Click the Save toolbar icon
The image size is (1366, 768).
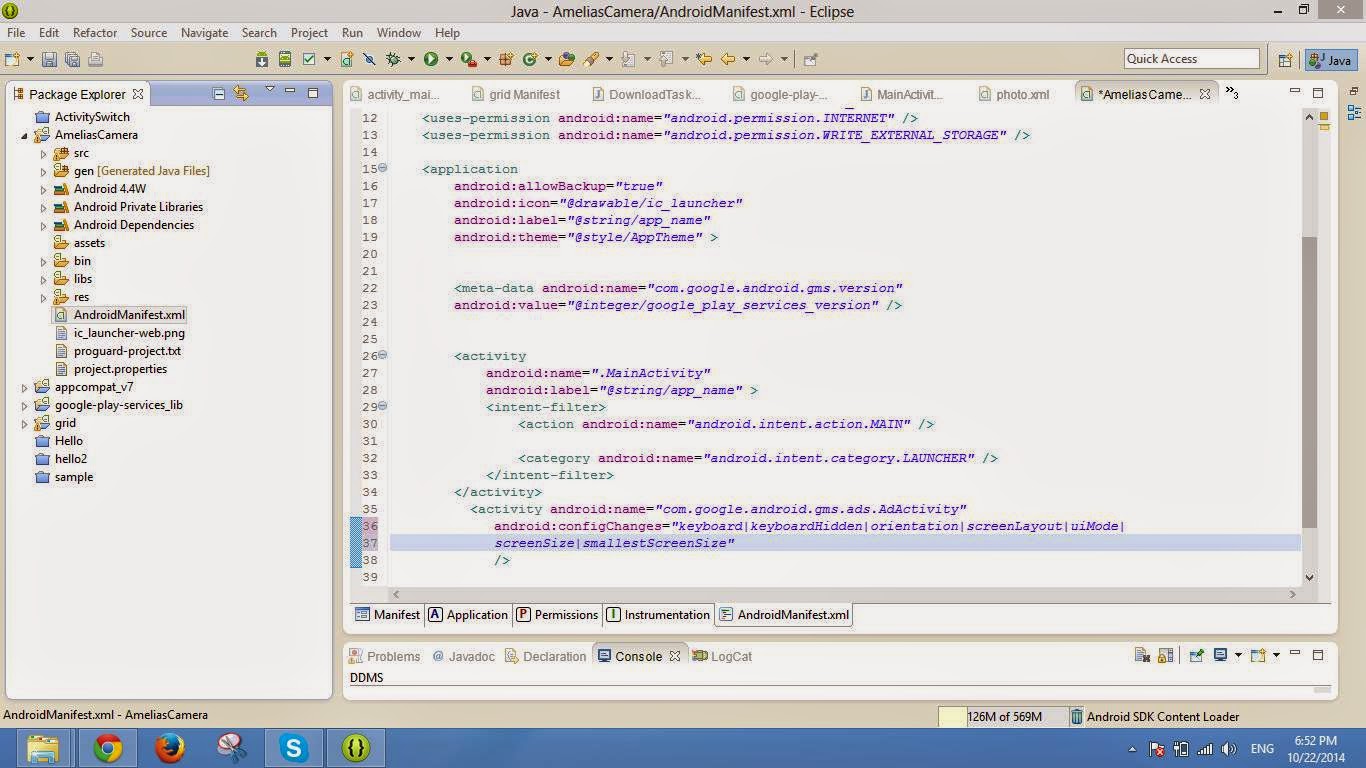point(49,59)
